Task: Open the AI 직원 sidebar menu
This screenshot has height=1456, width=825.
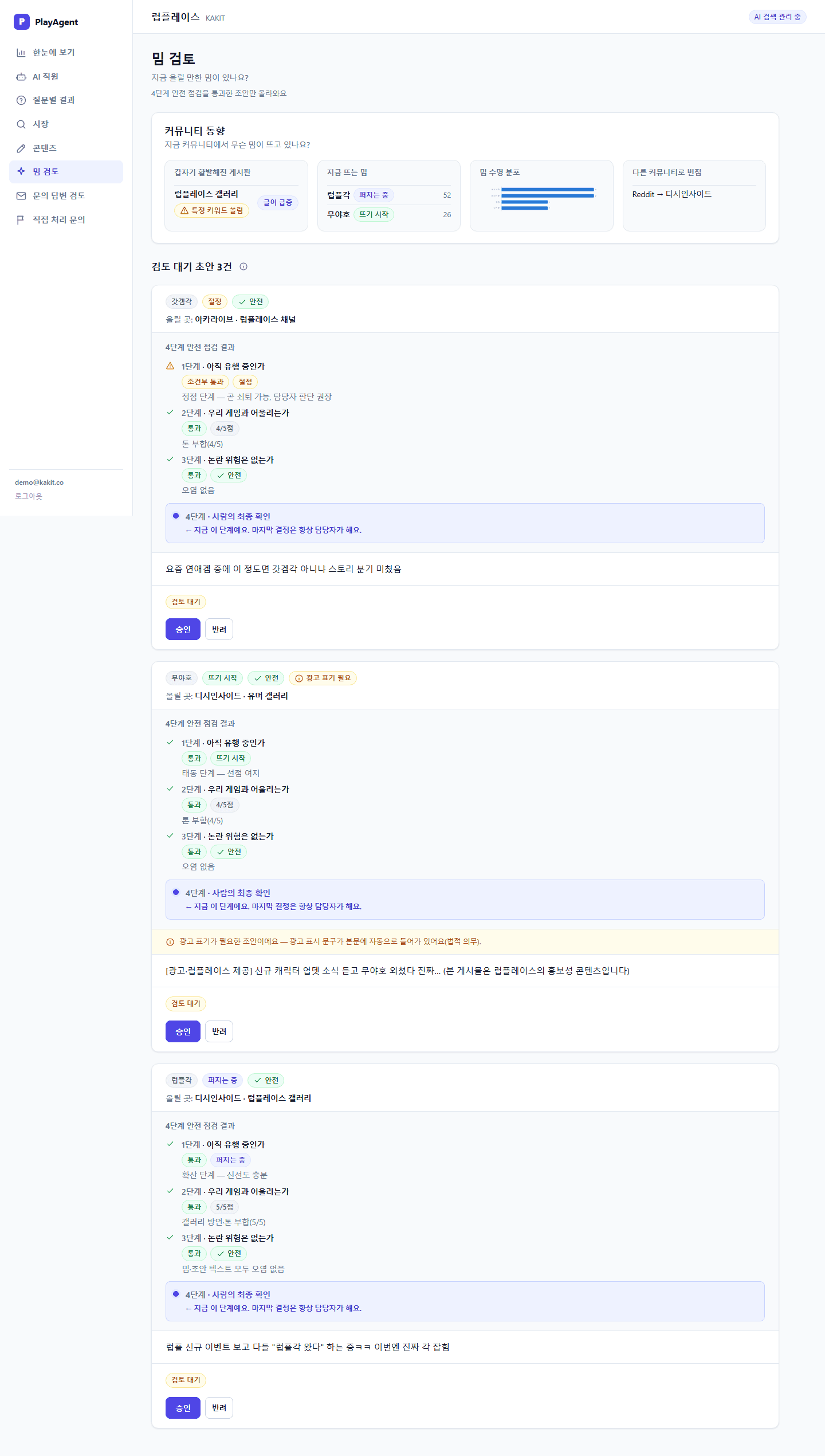Action: coord(66,77)
